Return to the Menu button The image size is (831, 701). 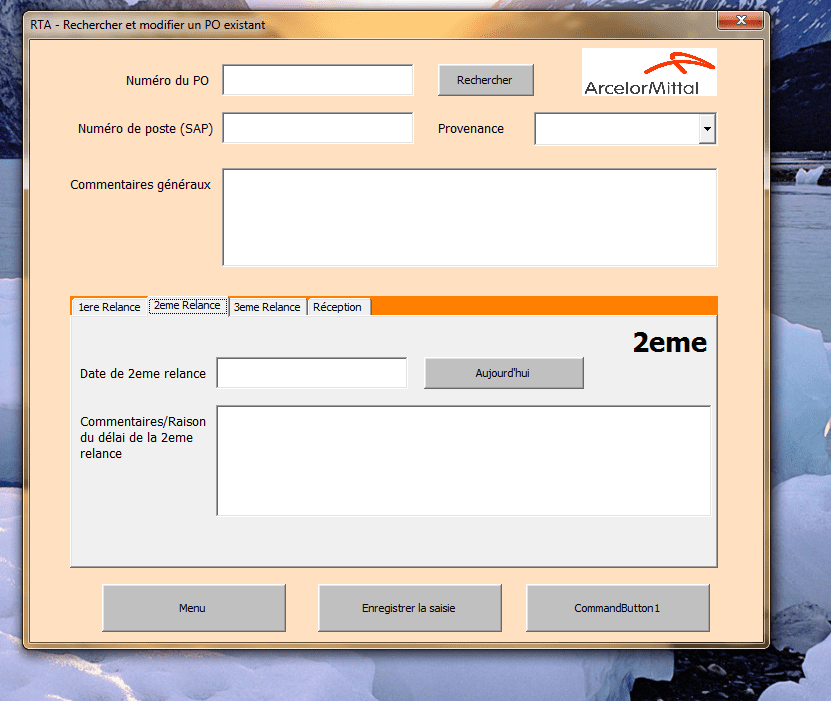194,608
